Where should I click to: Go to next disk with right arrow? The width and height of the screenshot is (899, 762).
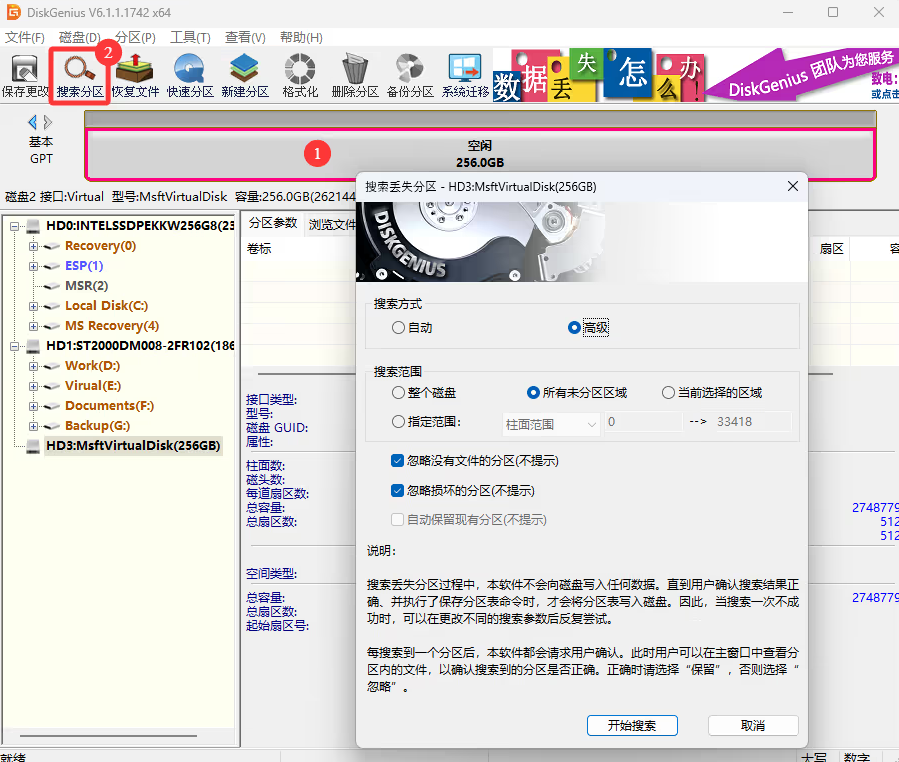(48, 122)
